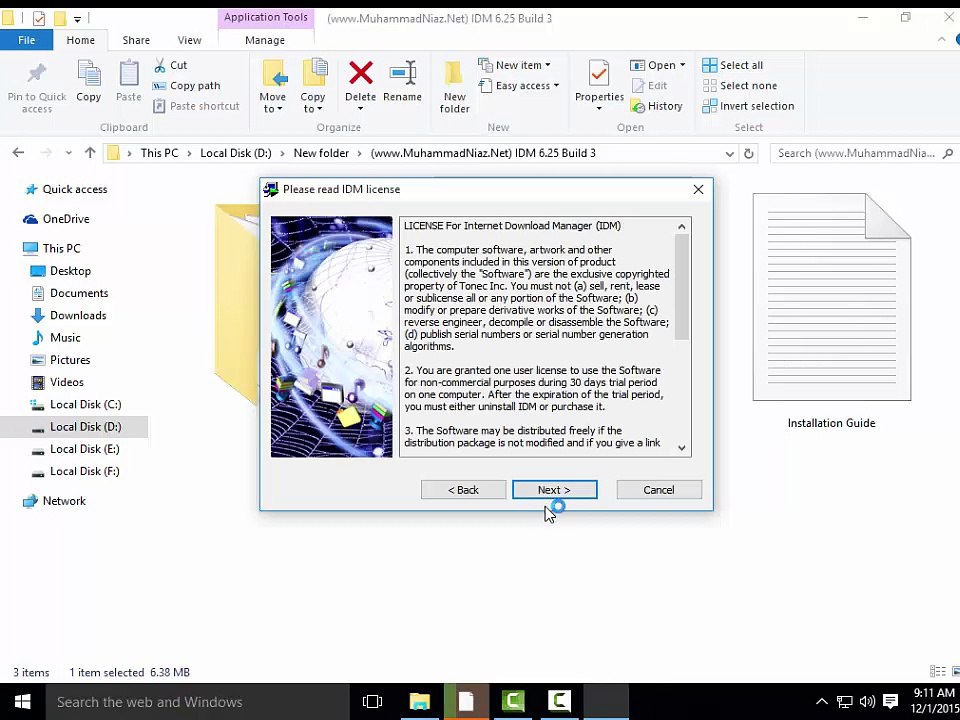Screen dimensions: 960x720
Task: Click Select all in ribbon
Action: pos(733,65)
